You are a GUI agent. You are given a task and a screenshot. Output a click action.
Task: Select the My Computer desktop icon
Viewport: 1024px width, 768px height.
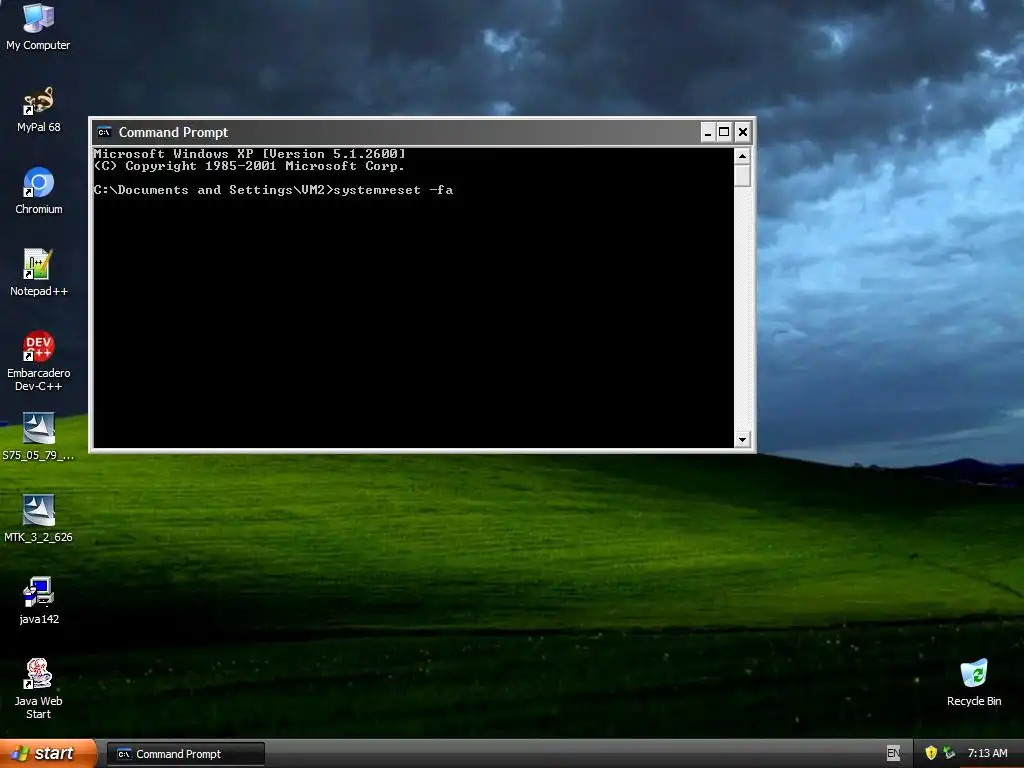pos(38,27)
